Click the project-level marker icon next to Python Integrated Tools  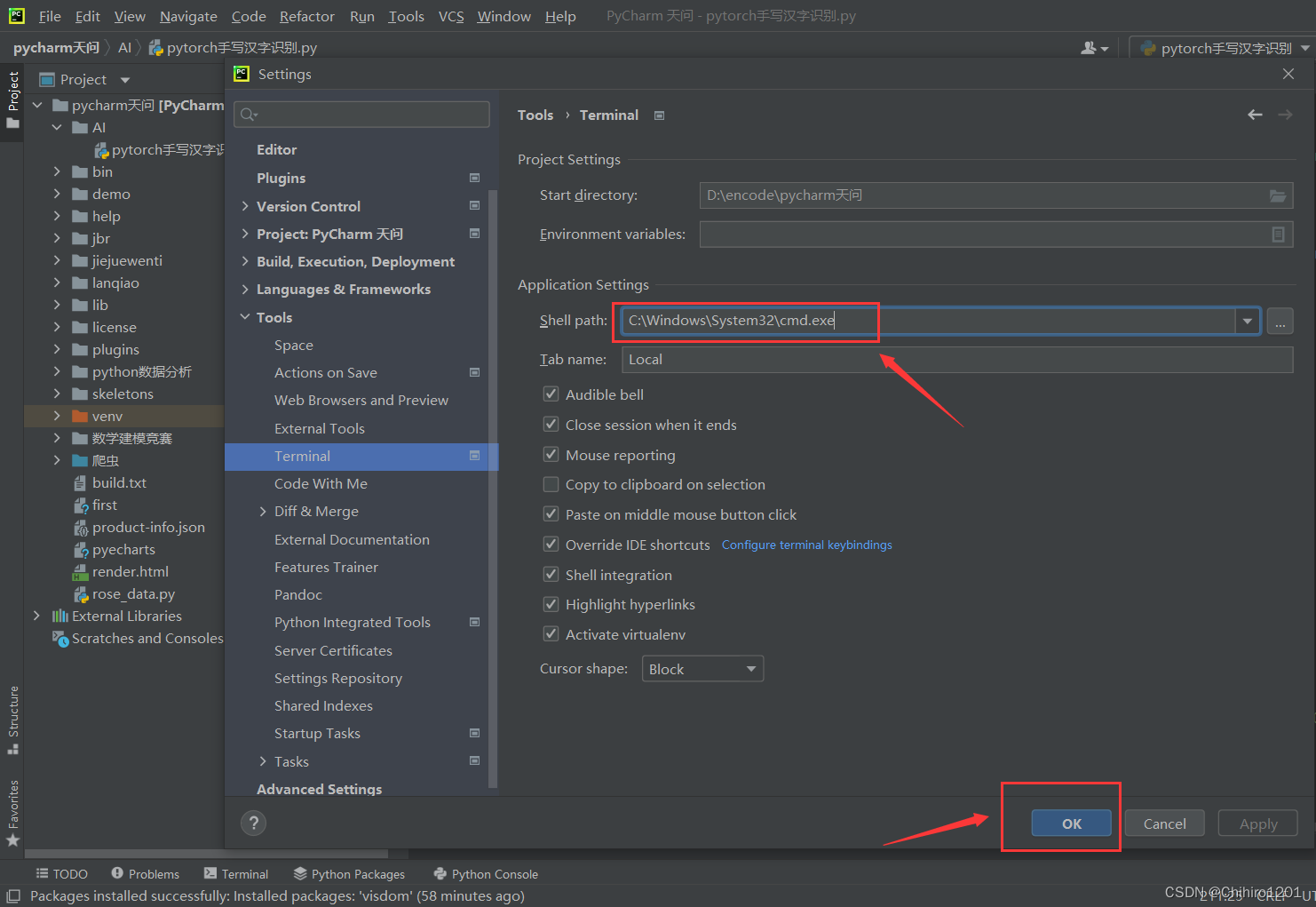[474, 622]
